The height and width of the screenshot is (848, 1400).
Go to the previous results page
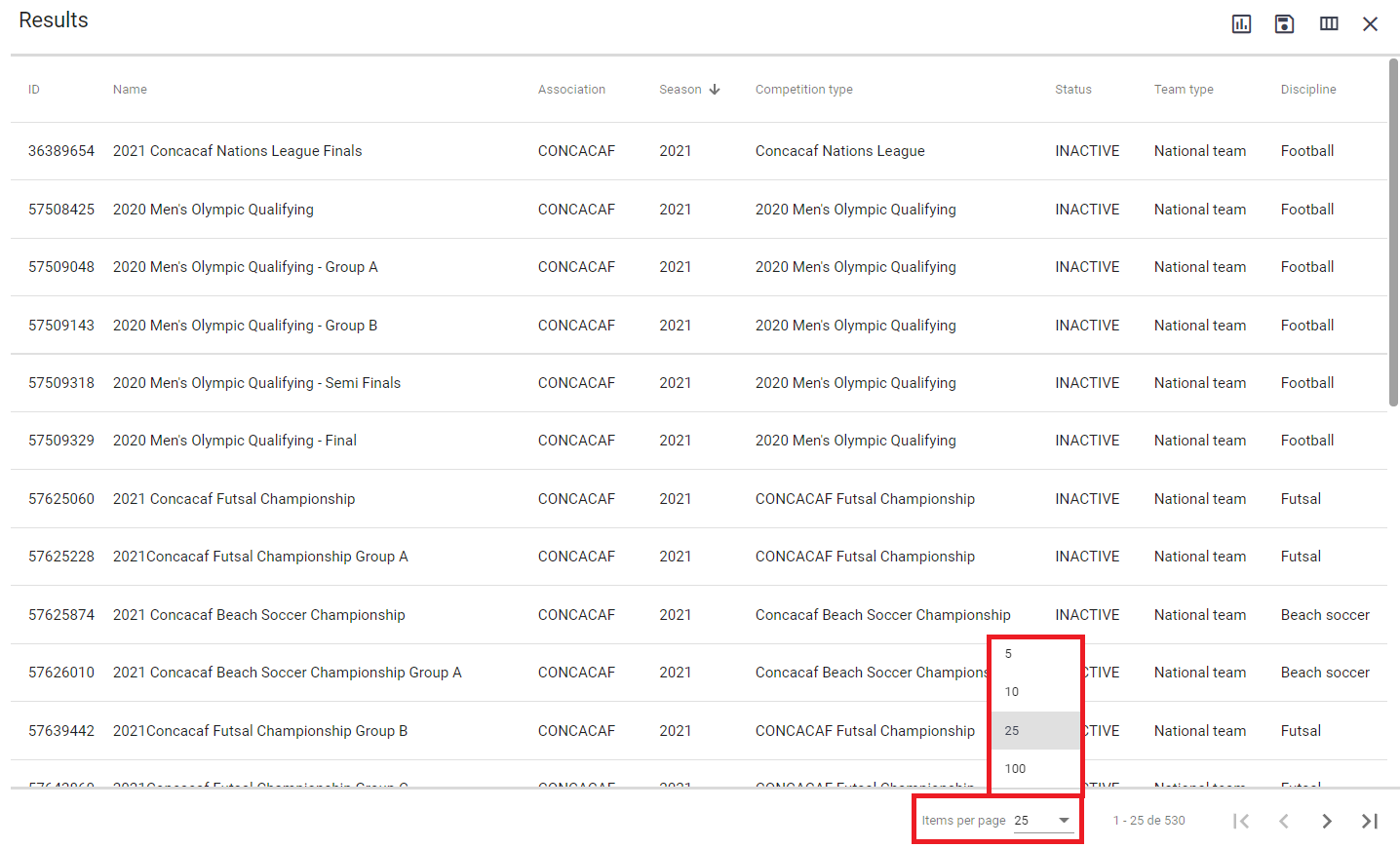coord(1283,821)
